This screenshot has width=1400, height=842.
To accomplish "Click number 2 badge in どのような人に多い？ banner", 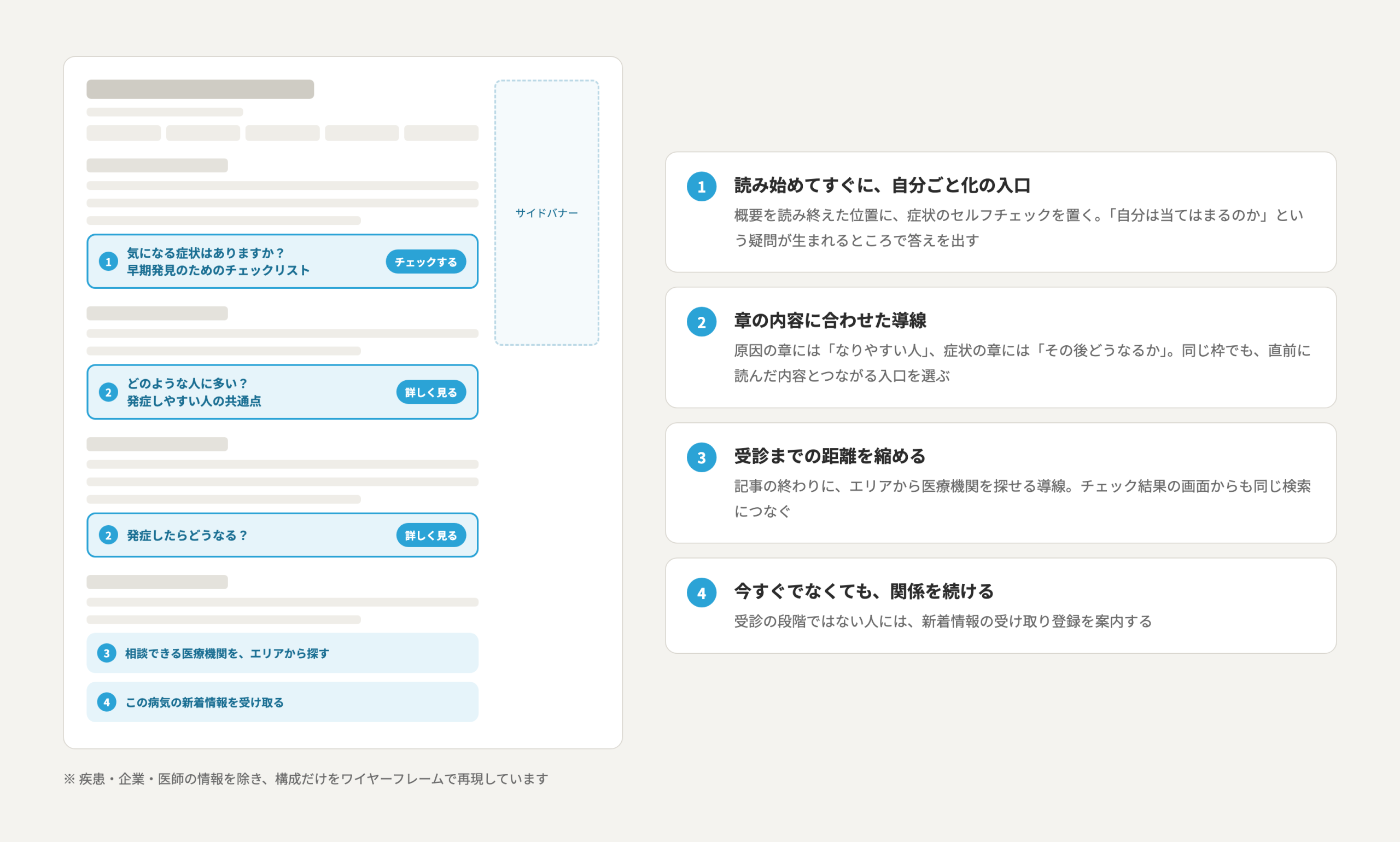I will [108, 392].
